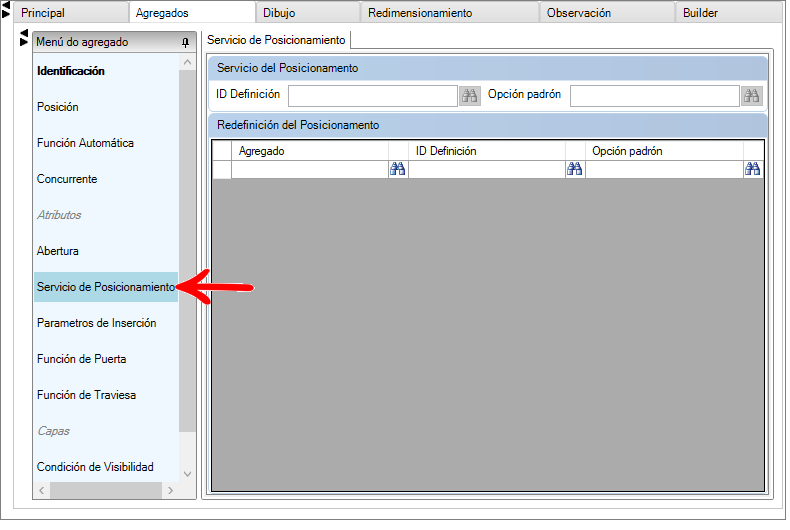This screenshot has height=530, width=790.
Task: Collapse the side menu with arrow toggle
Action: [x=23, y=38]
